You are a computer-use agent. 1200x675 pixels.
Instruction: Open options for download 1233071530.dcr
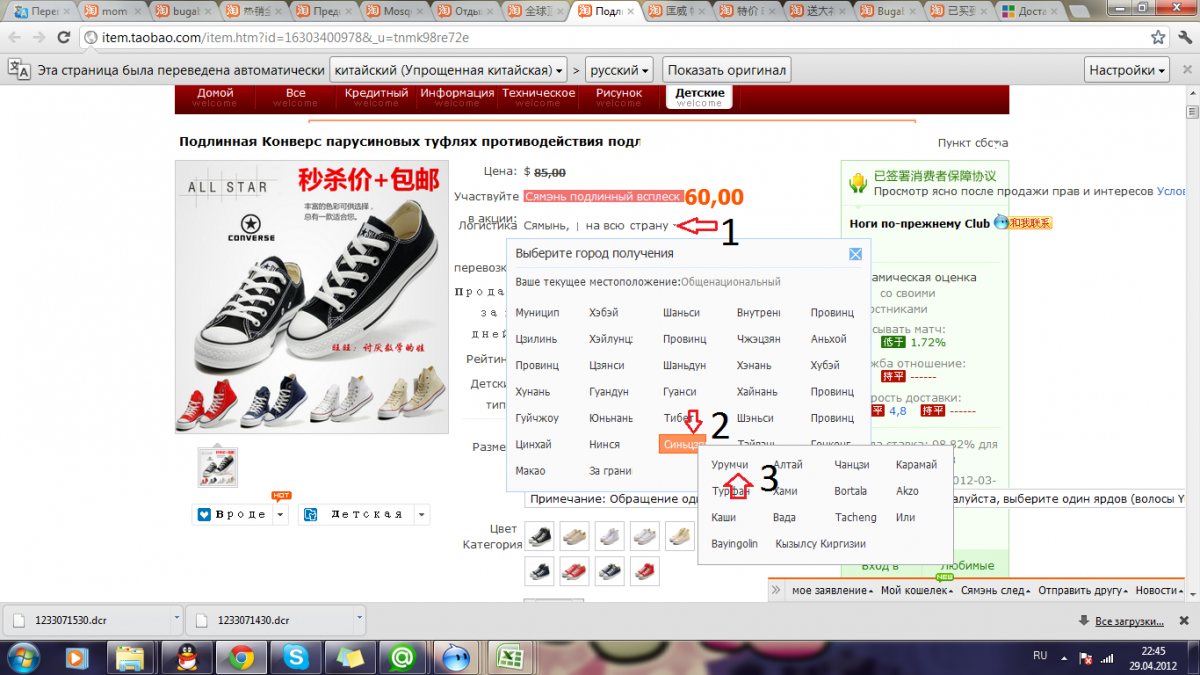pos(177,619)
